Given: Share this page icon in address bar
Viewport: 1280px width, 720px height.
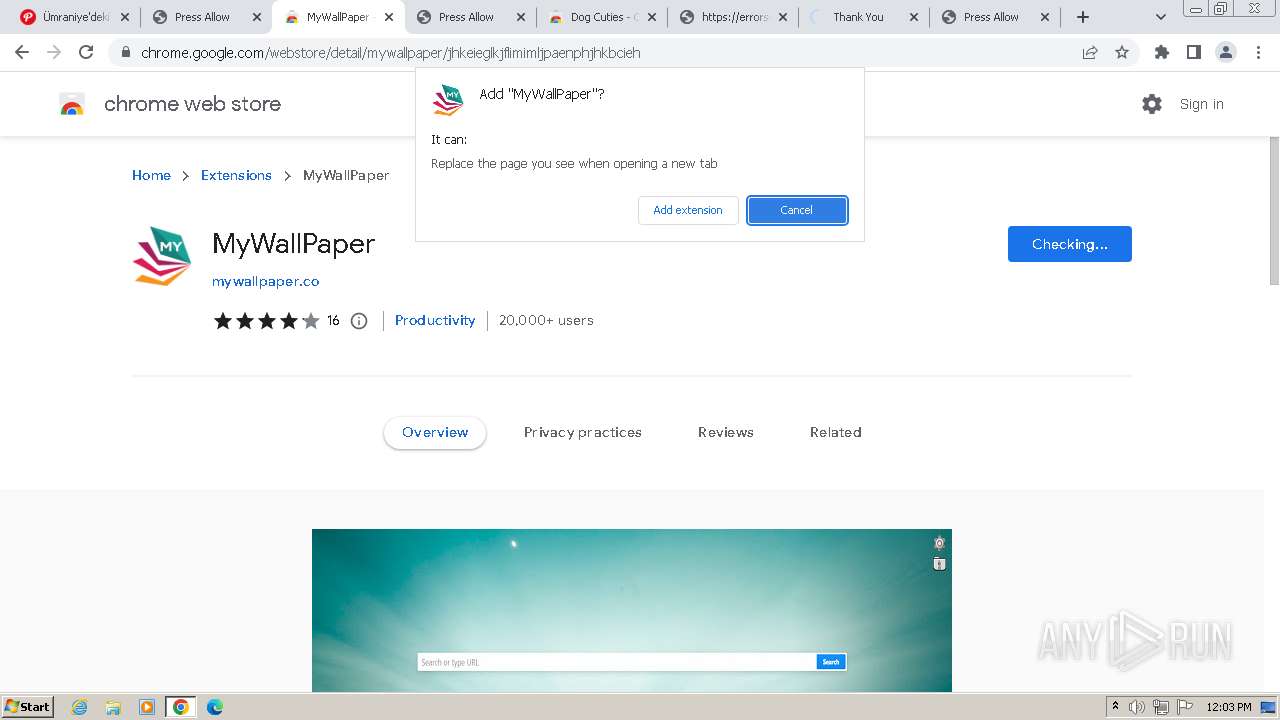Looking at the screenshot, I should [x=1090, y=52].
